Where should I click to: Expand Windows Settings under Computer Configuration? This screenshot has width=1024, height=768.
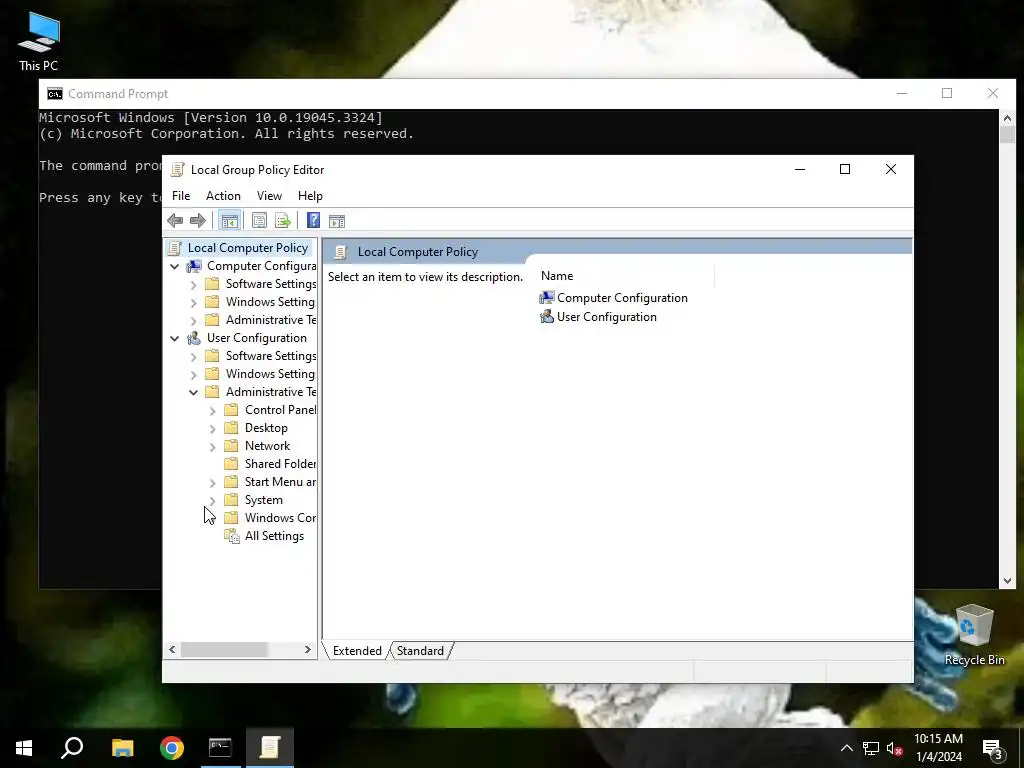(193, 302)
